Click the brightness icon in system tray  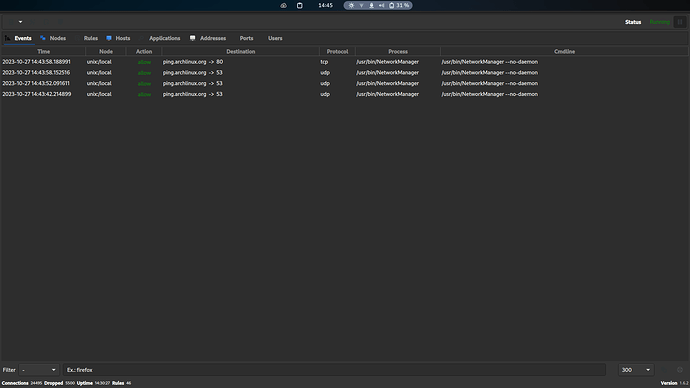(x=351, y=5)
